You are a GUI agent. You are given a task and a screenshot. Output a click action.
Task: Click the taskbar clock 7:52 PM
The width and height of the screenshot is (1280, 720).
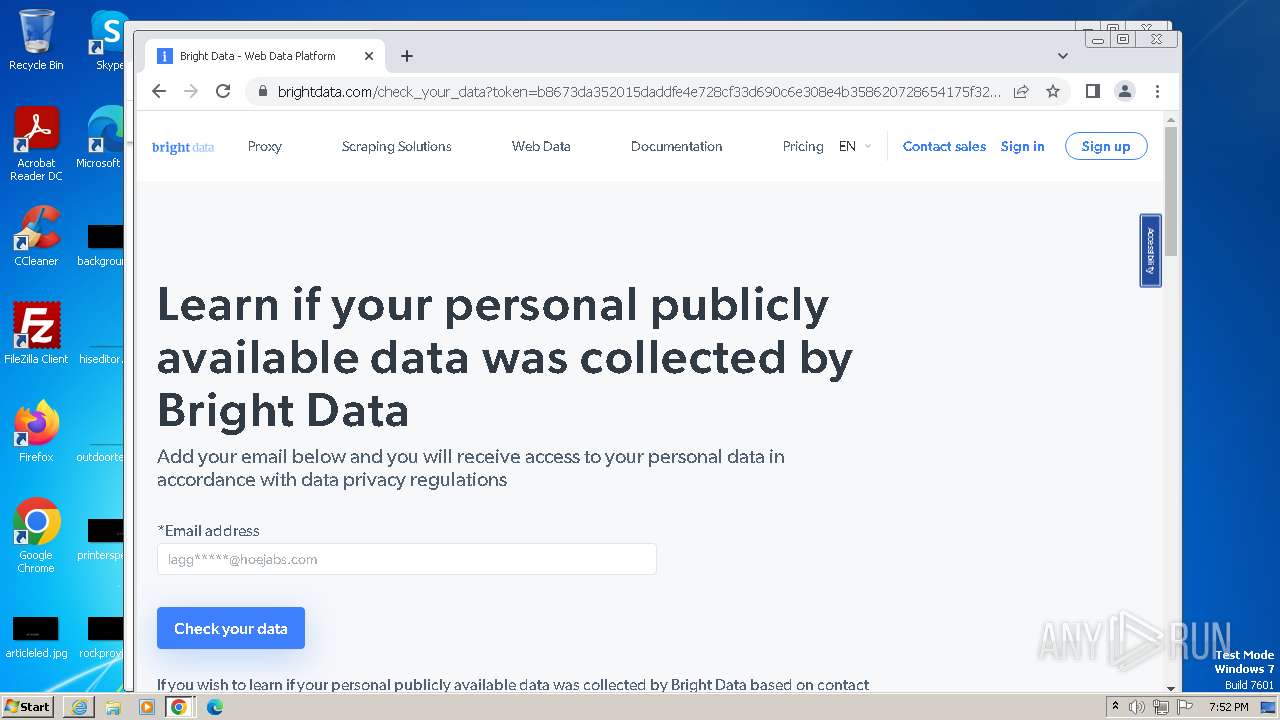pyautogui.click(x=1228, y=707)
